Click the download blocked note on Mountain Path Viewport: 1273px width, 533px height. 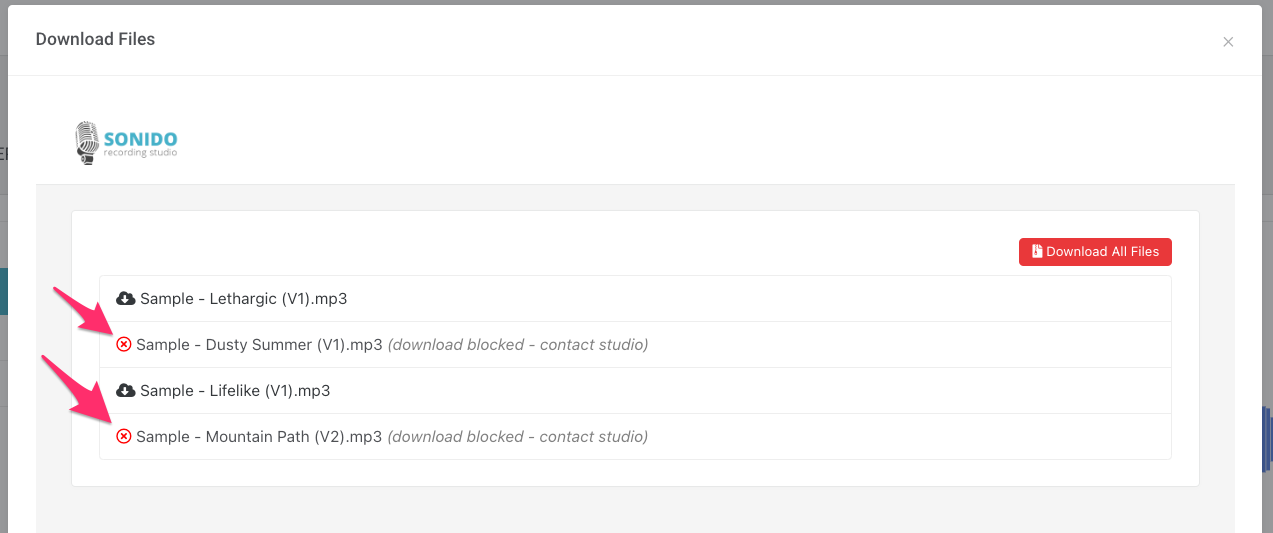point(517,436)
